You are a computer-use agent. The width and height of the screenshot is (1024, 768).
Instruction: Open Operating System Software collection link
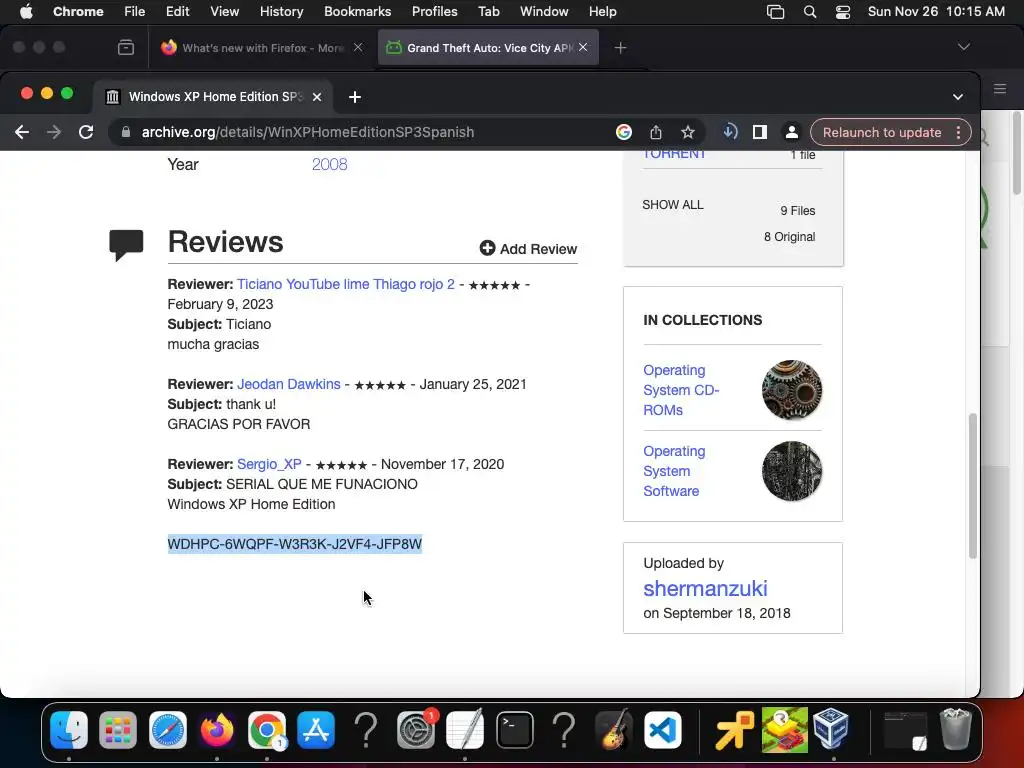tap(674, 471)
